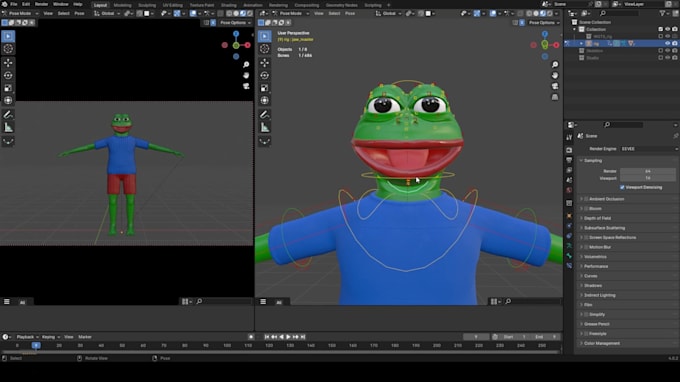Select the Scale tool in left viewport
The width and height of the screenshot is (680, 382).
8,88
